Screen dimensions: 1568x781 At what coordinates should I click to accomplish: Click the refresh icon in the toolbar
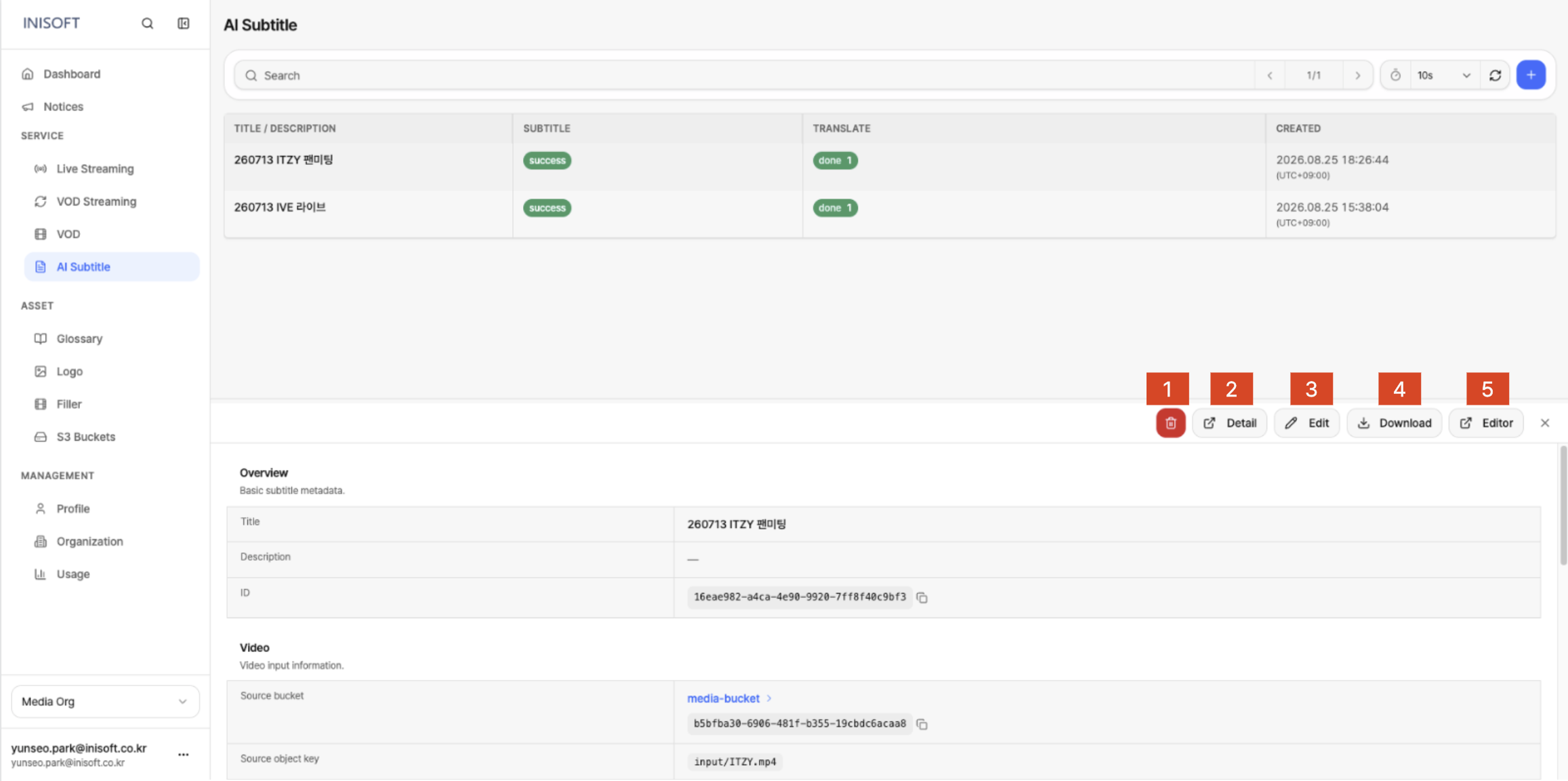[x=1495, y=75]
